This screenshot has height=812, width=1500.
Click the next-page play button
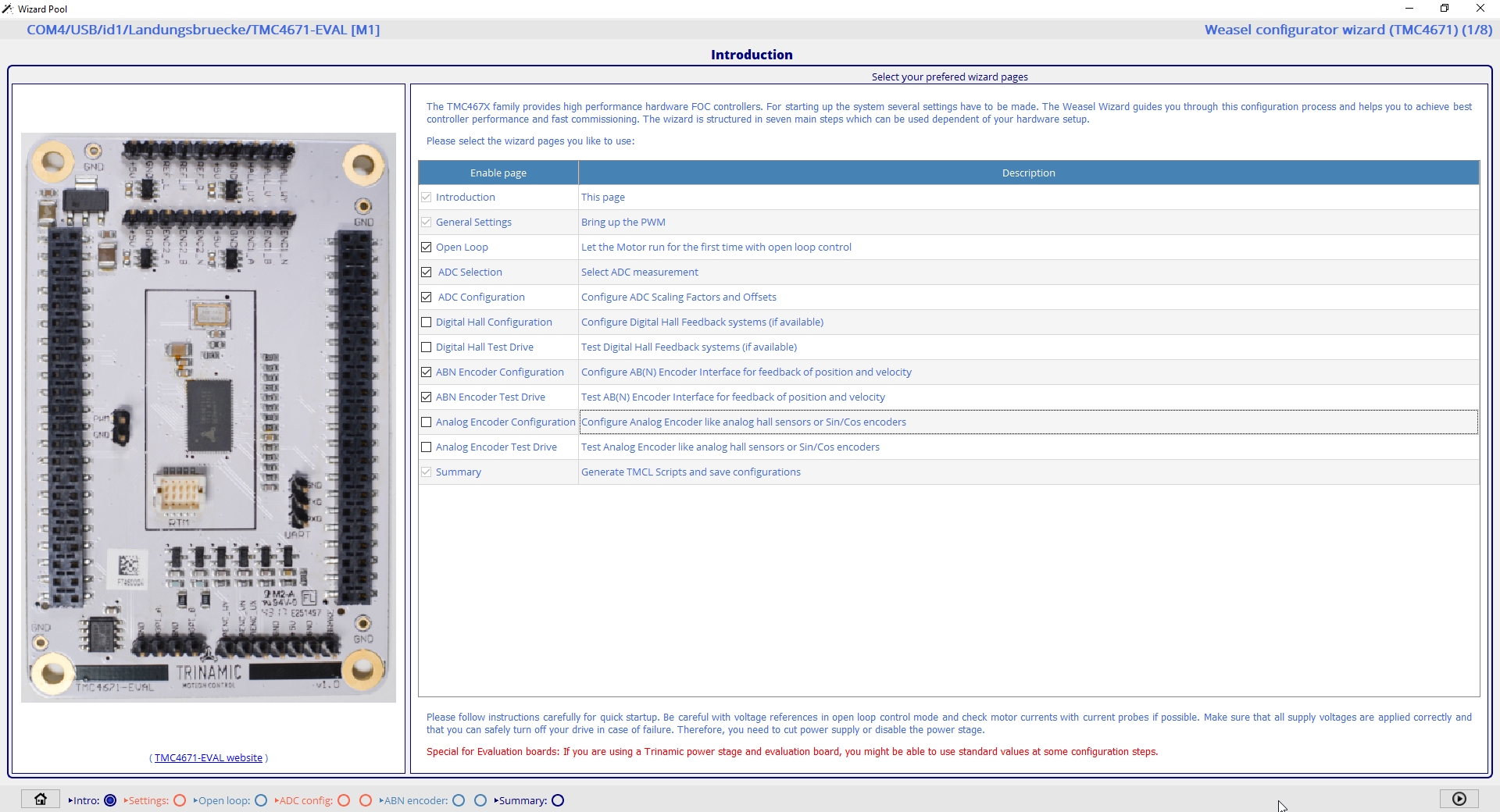(1459, 799)
